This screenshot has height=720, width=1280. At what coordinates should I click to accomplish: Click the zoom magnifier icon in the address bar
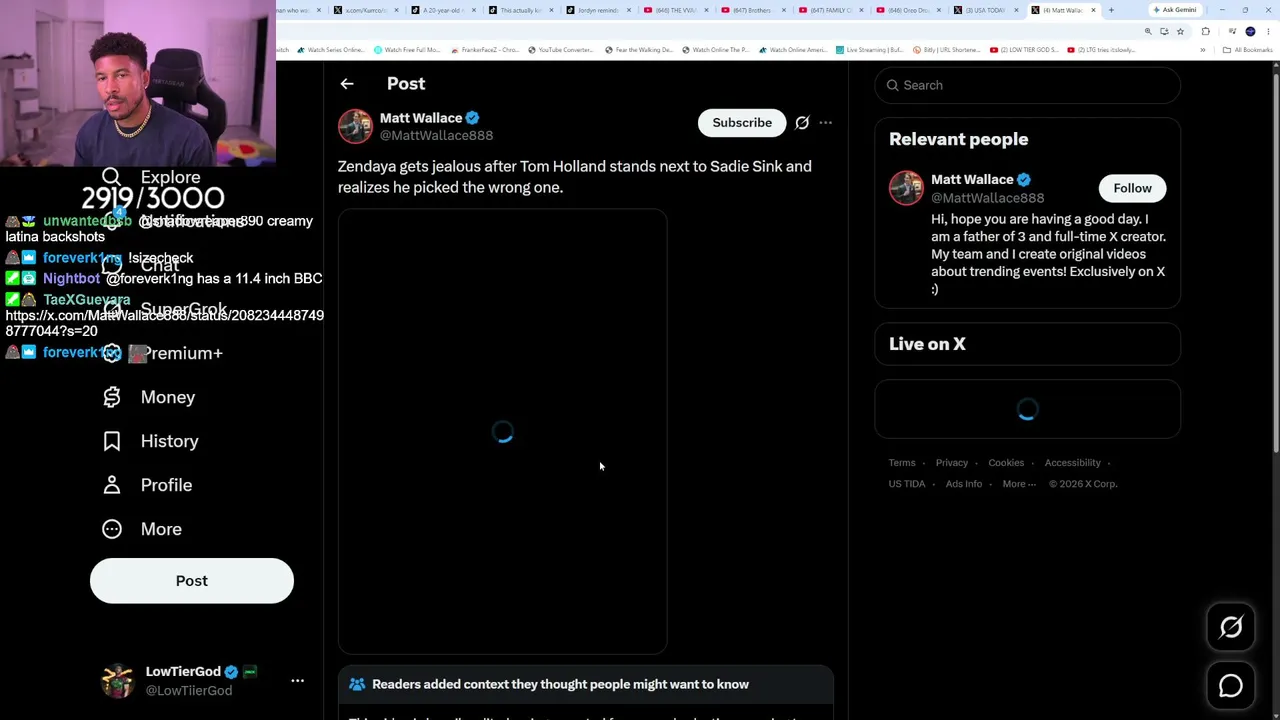coord(1148,31)
